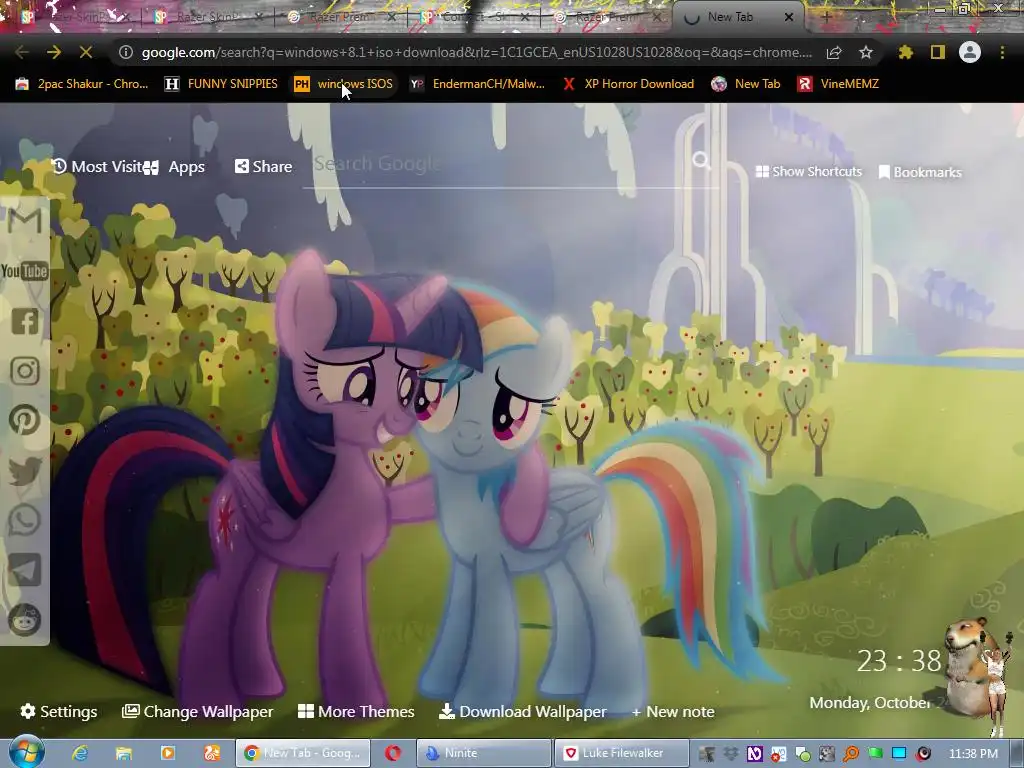
Task: Click the share page icon
Action: click(x=834, y=52)
